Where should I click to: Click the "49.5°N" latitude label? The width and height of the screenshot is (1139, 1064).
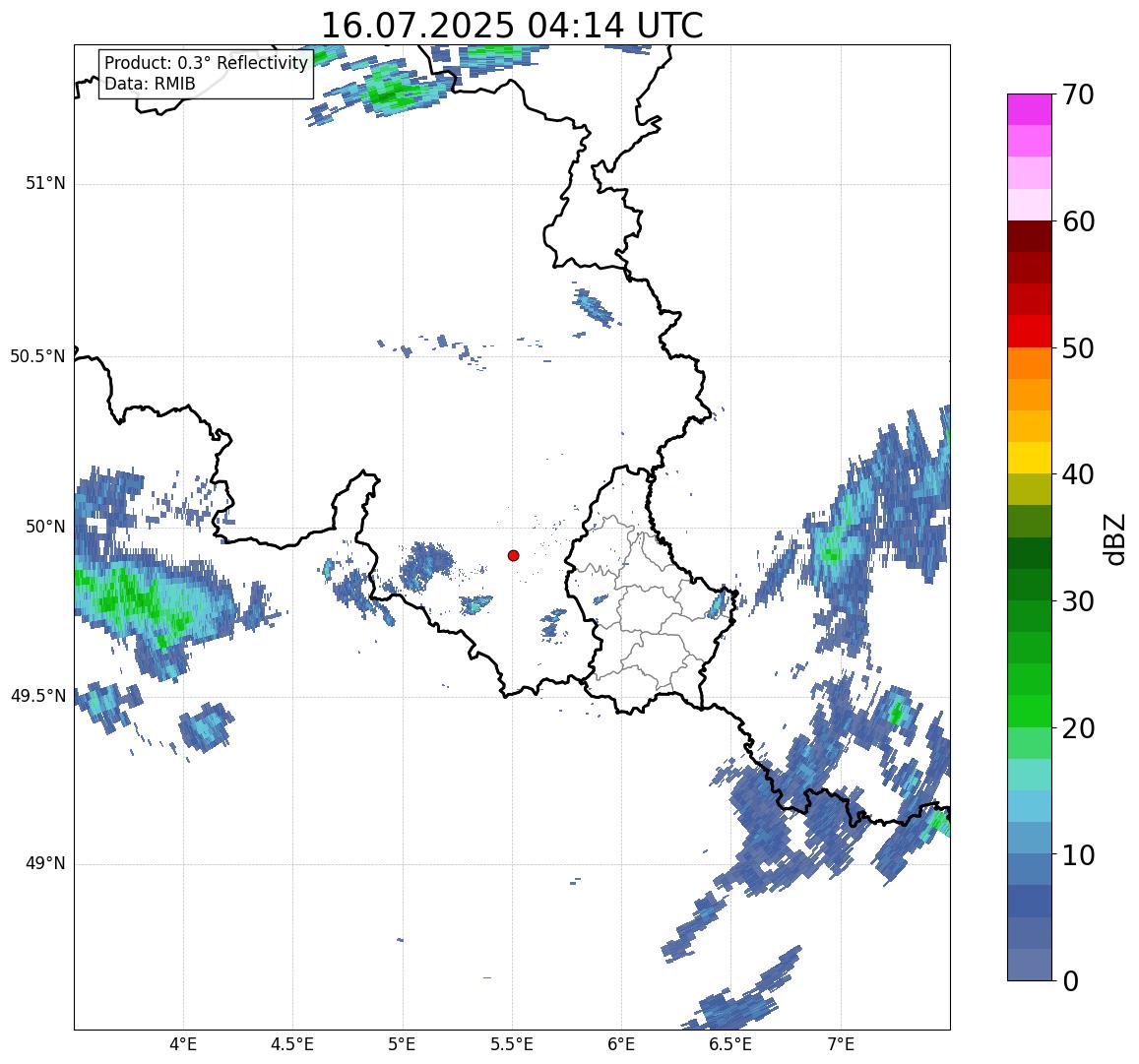pyautogui.click(x=37, y=697)
